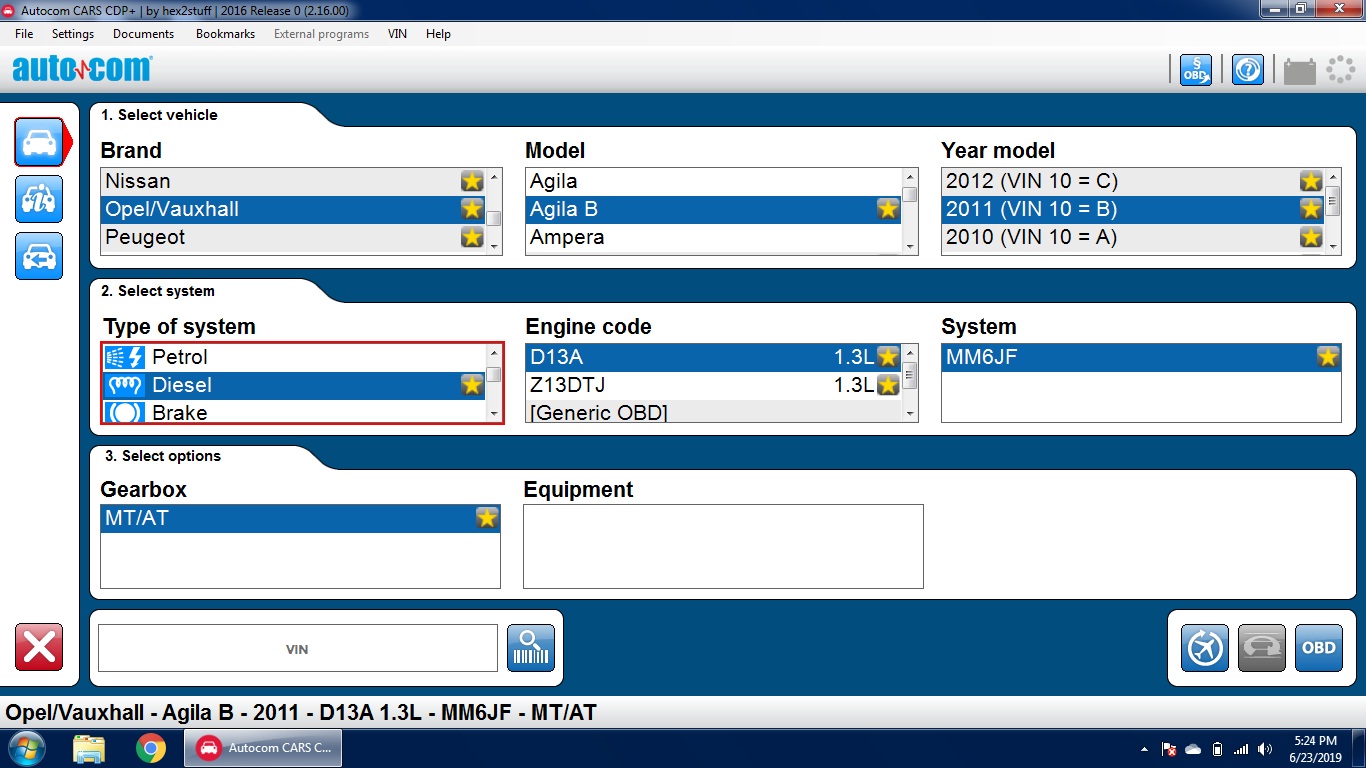The image size is (1366, 768).
Task: Open the Bookmarks menu
Action: pyautogui.click(x=225, y=33)
